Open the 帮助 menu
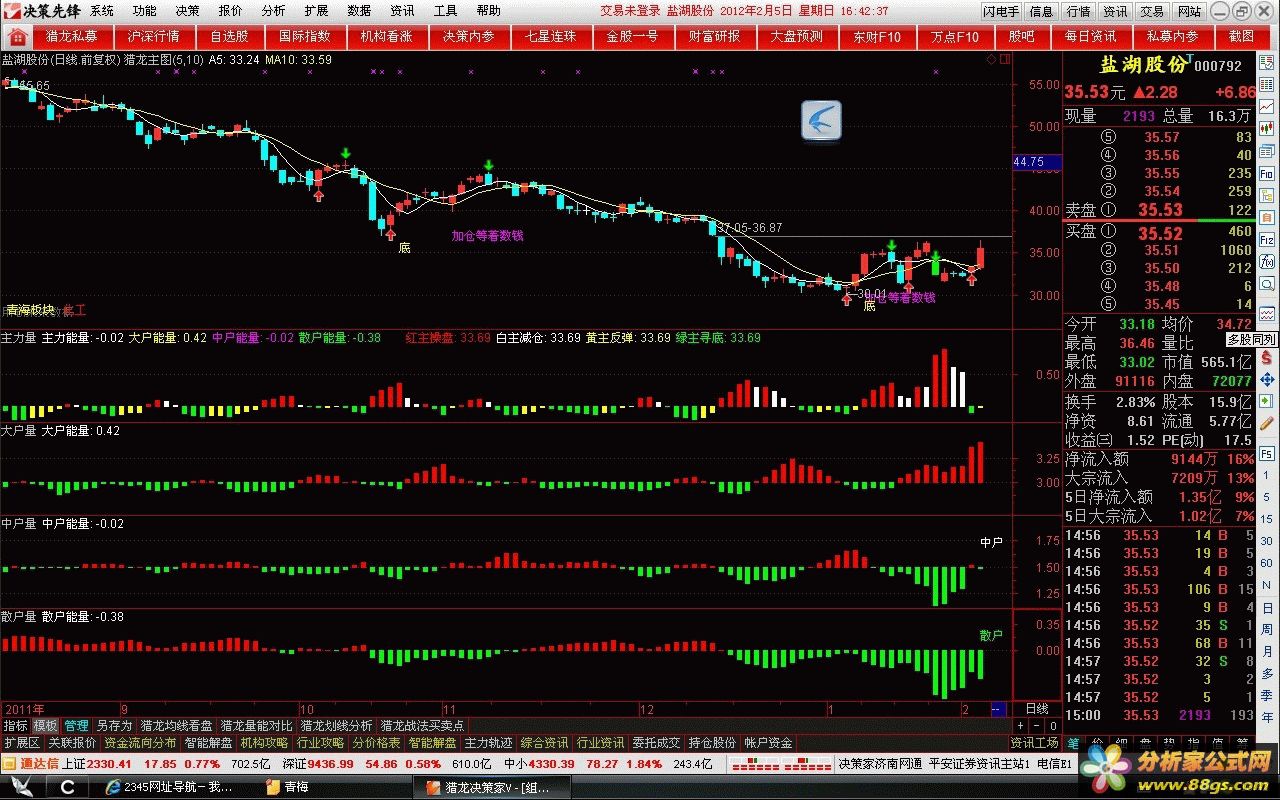The width and height of the screenshot is (1280, 800). [489, 10]
